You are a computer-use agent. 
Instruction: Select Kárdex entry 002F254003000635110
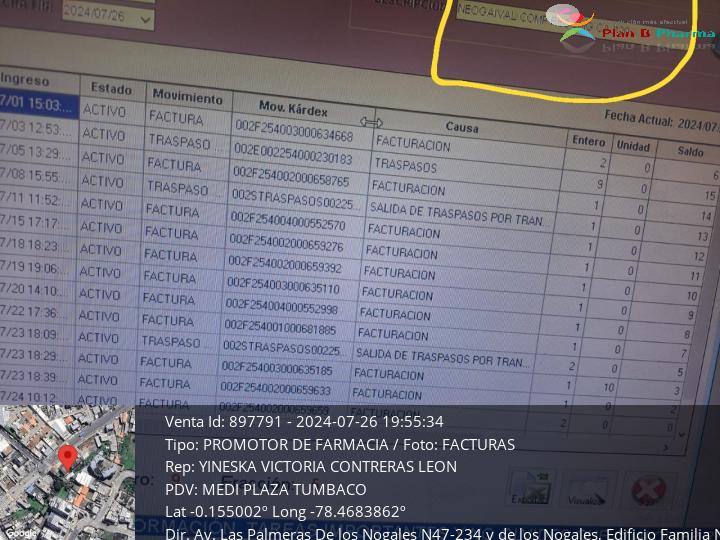(x=283, y=285)
